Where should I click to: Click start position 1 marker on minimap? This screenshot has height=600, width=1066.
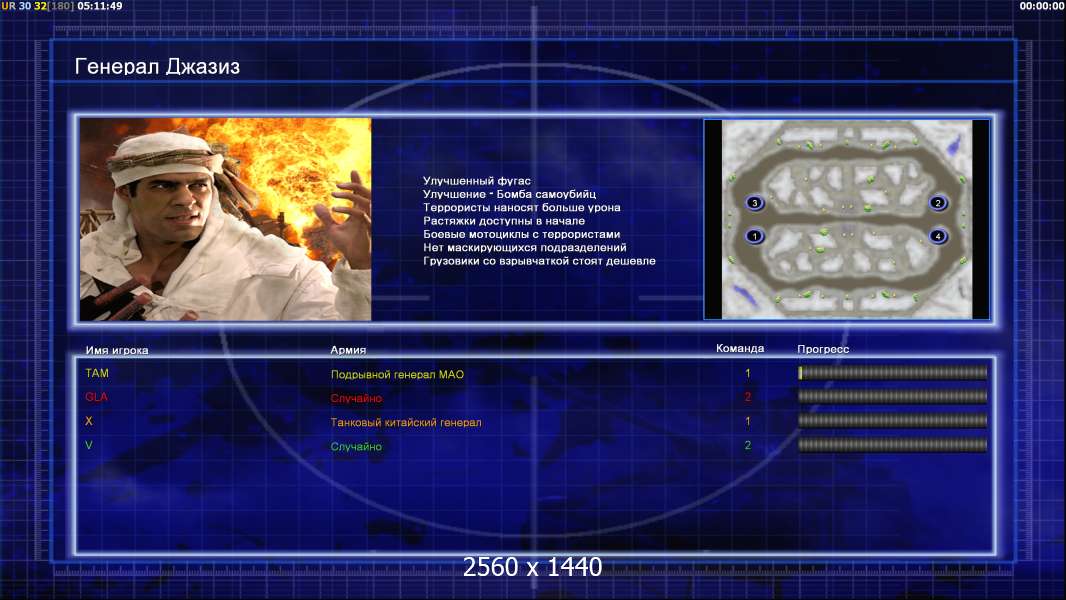(x=755, y=236)
